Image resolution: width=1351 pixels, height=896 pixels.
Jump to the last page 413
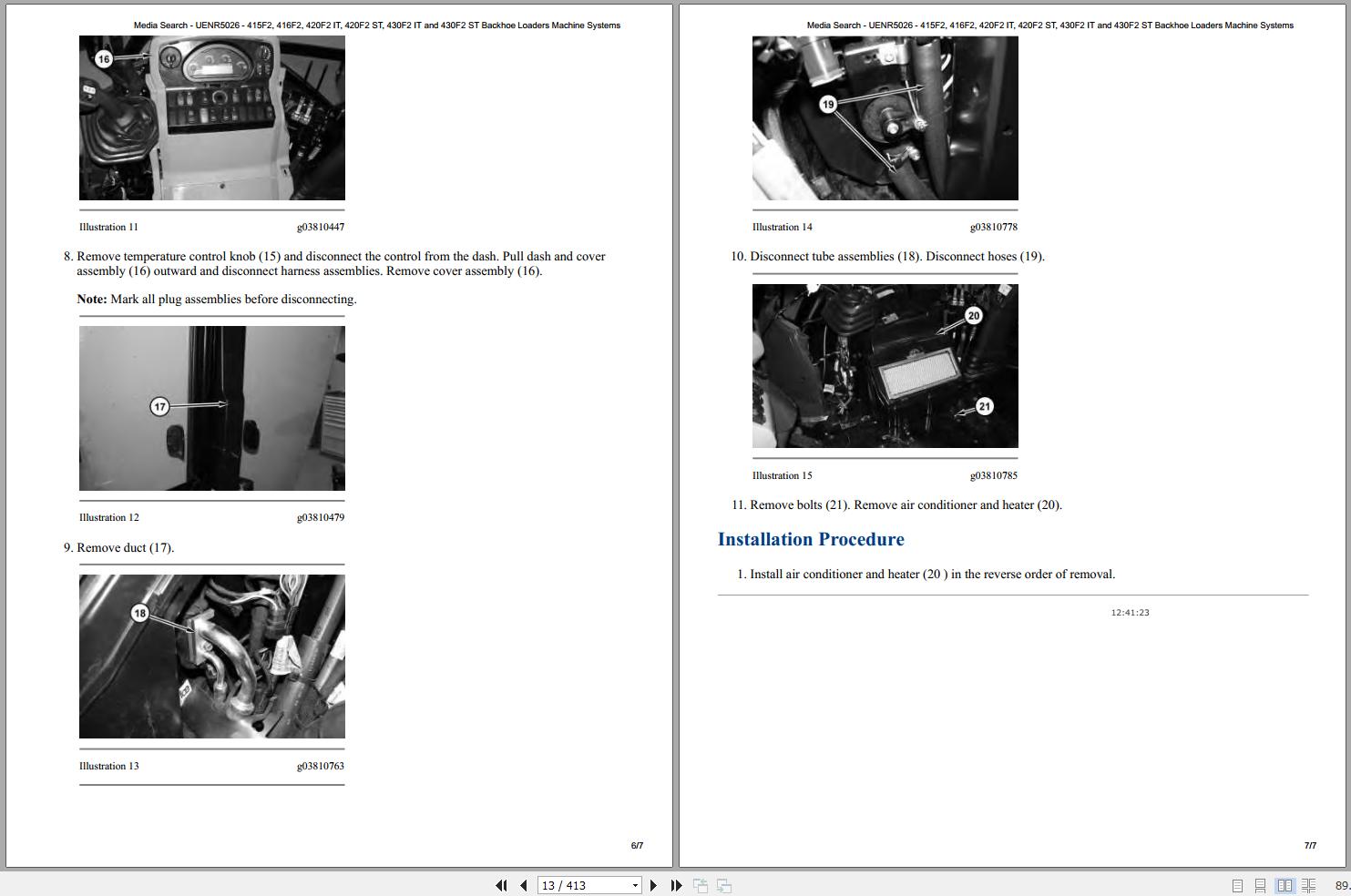click(675, 884)
